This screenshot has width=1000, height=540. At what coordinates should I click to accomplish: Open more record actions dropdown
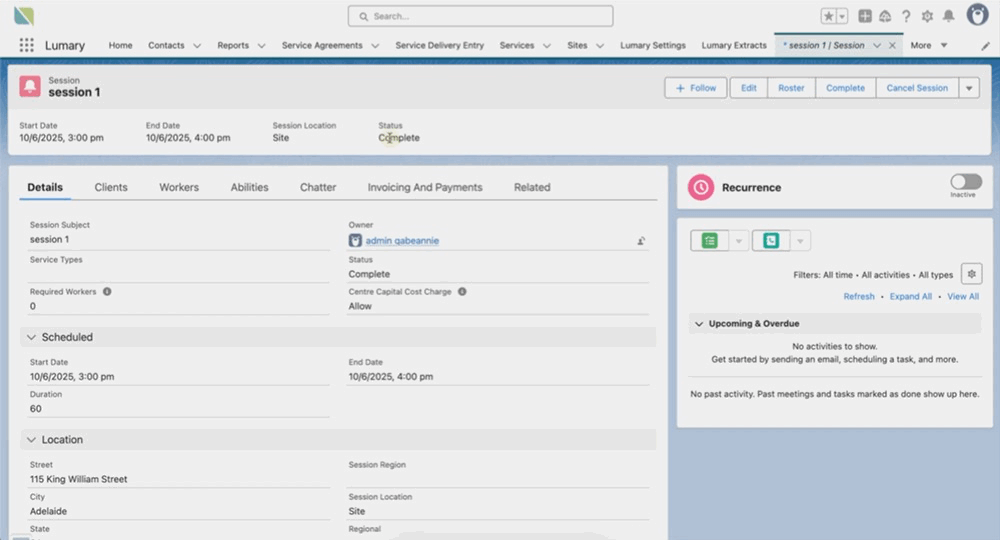pos(969,88)
